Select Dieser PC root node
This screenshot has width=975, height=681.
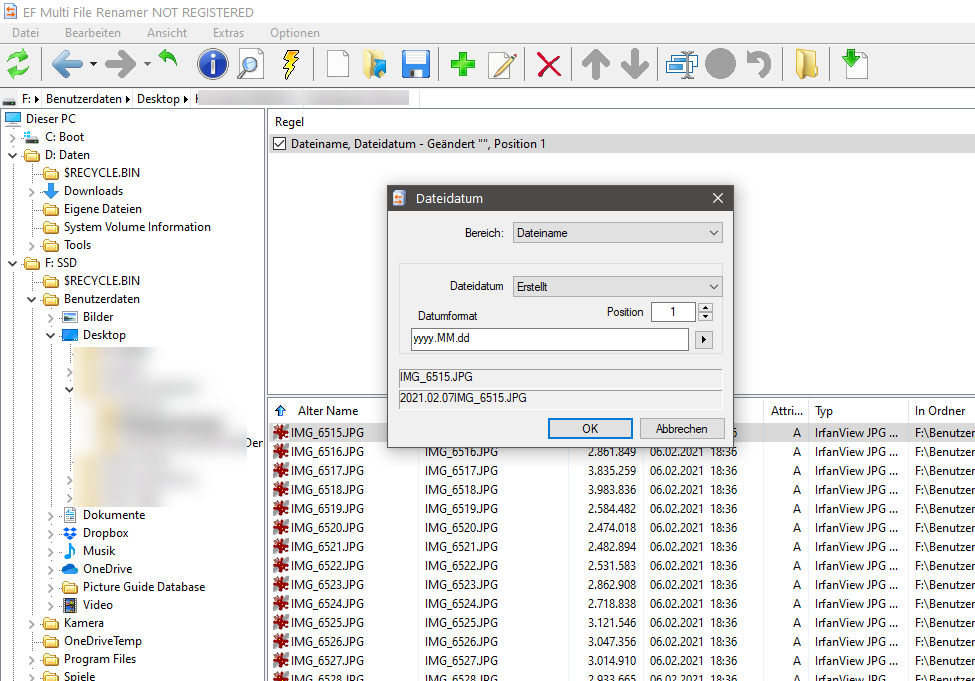[x=50, y=119]
